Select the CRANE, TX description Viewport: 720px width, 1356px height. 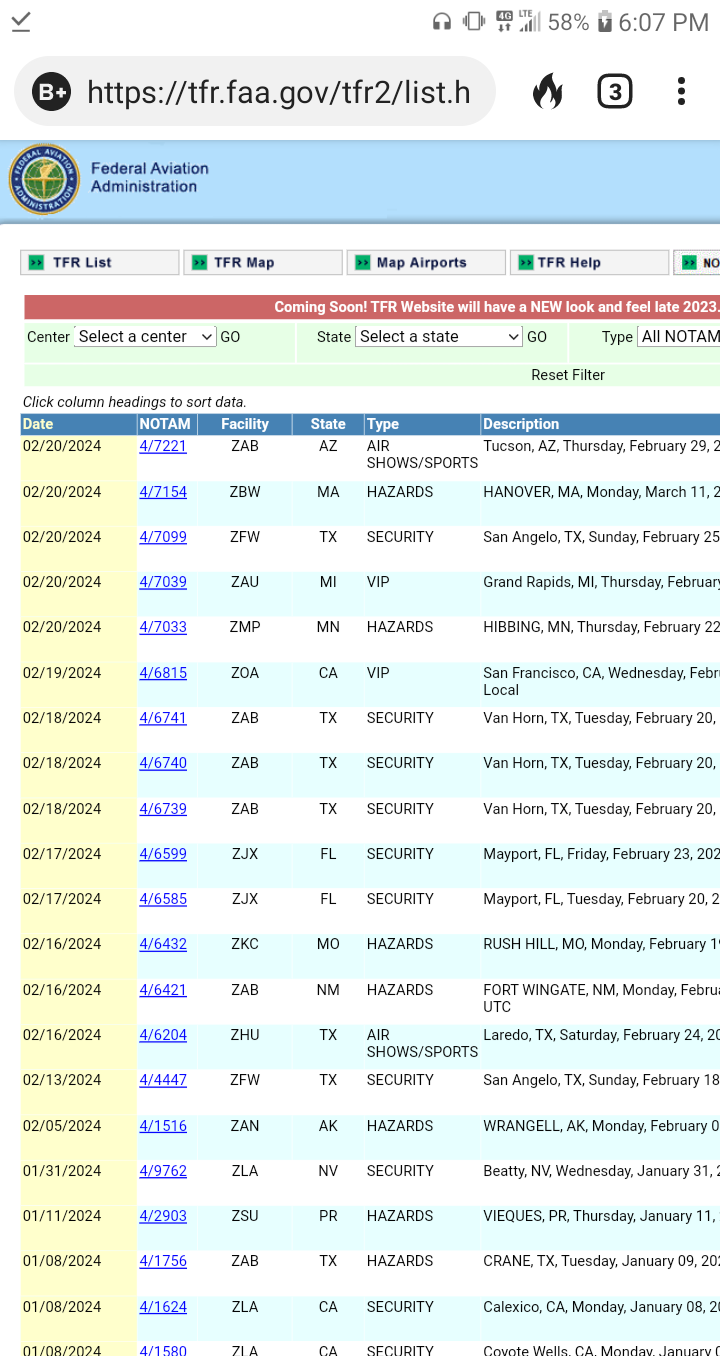pyautogui.click(x=601, y=1261)
